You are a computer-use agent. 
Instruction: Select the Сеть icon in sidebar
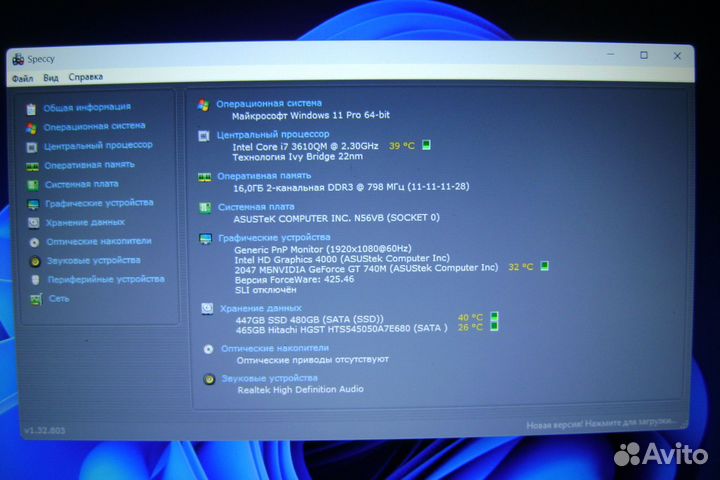pos(35,298)
